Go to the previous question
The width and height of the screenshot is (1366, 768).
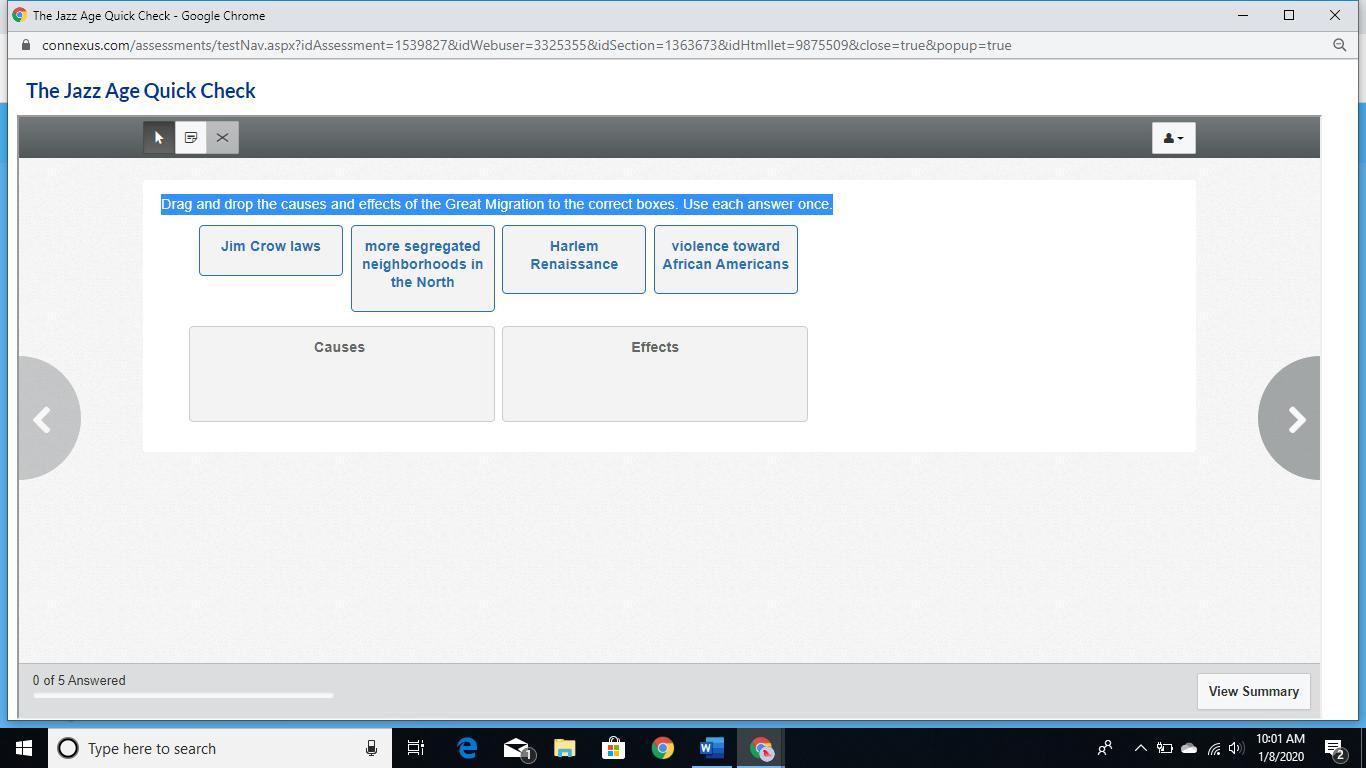point(47,419)
